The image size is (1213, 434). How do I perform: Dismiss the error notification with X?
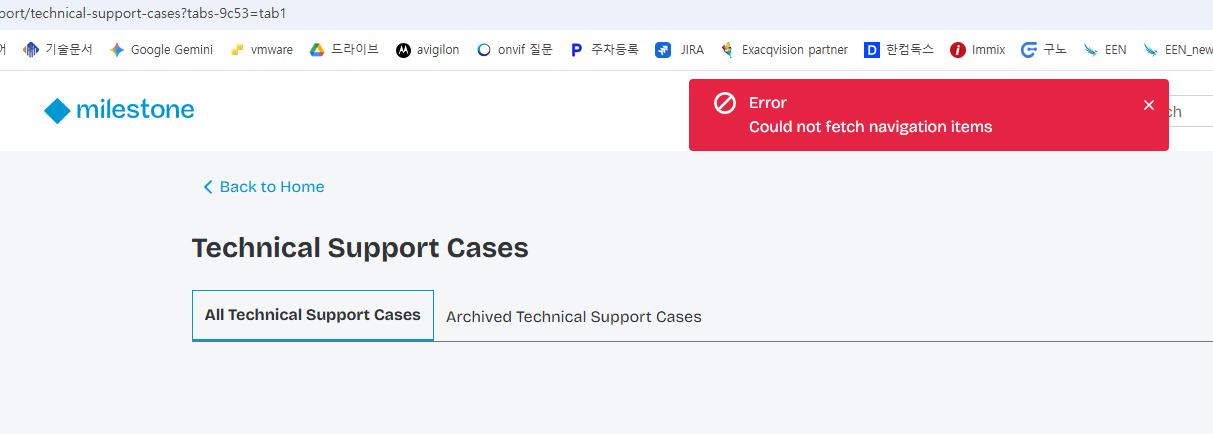pos(1149,105)
